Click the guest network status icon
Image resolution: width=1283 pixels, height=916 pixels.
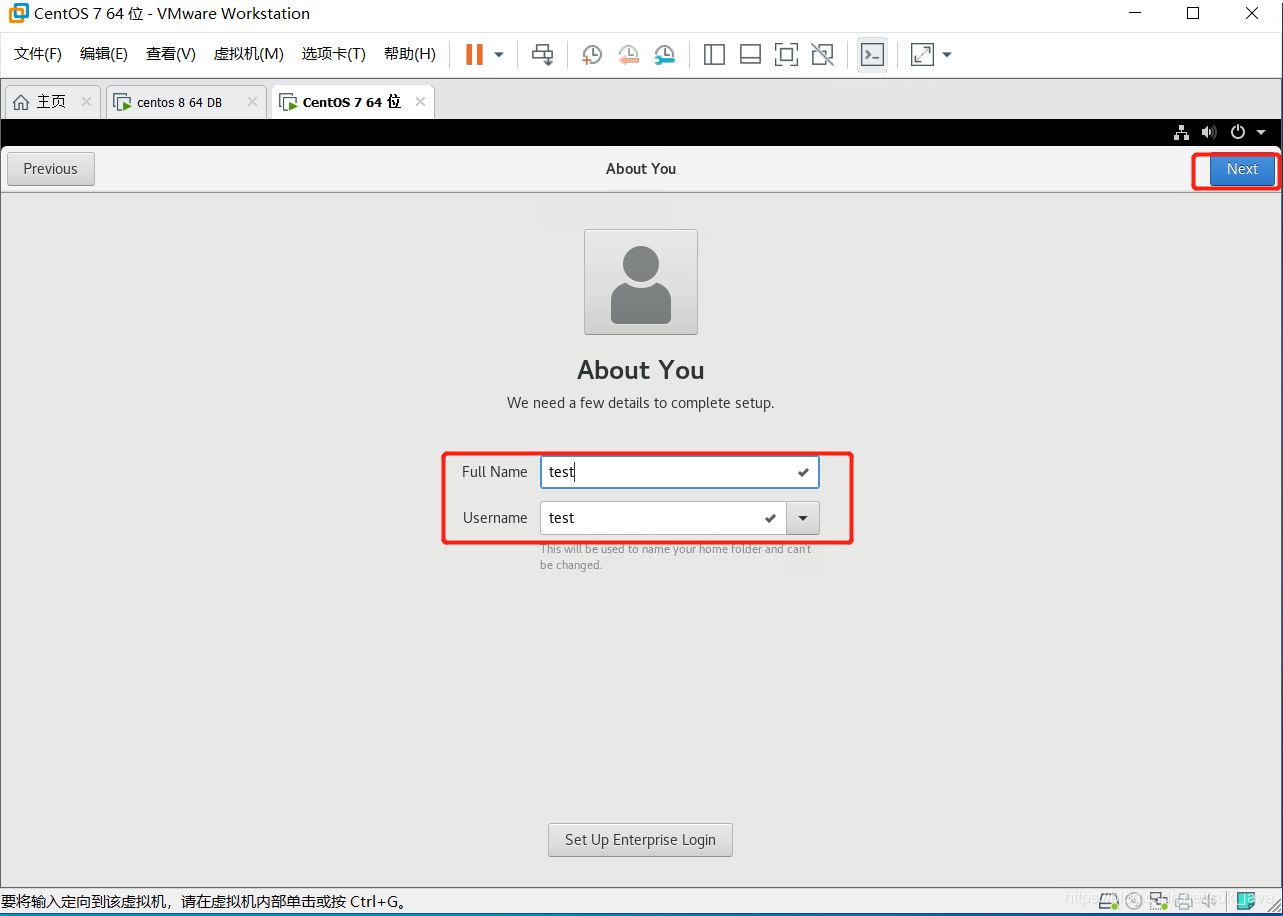[x=1181, y=132]
